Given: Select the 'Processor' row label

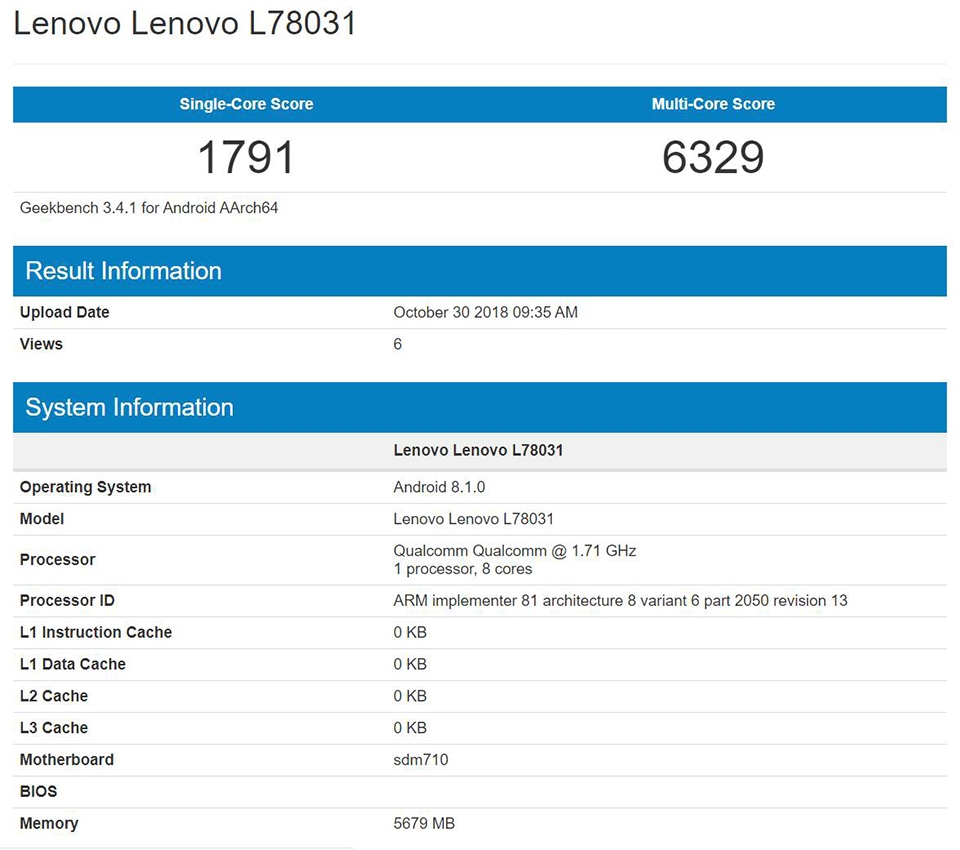Looking at the screenshot, I should coord(58,560).
